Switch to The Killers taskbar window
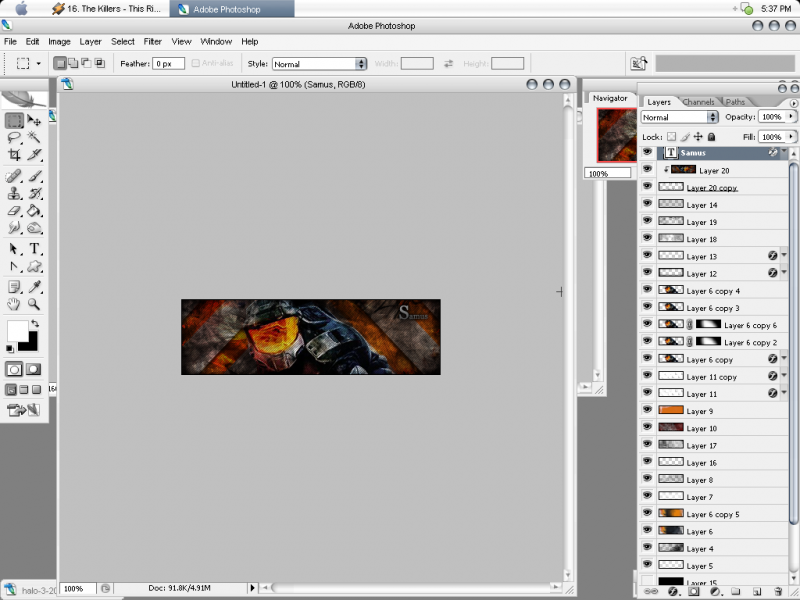The image size is (800, 600). pos(107,9)
